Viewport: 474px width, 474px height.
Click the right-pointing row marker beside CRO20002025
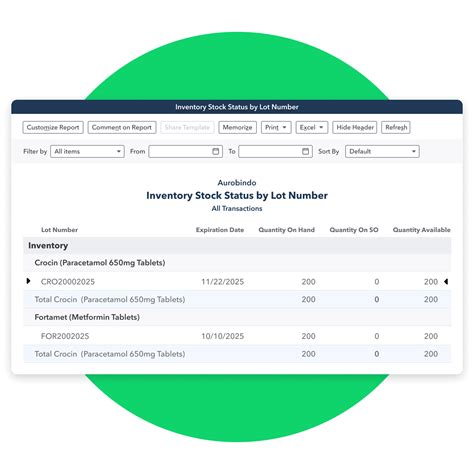point(28,281)
